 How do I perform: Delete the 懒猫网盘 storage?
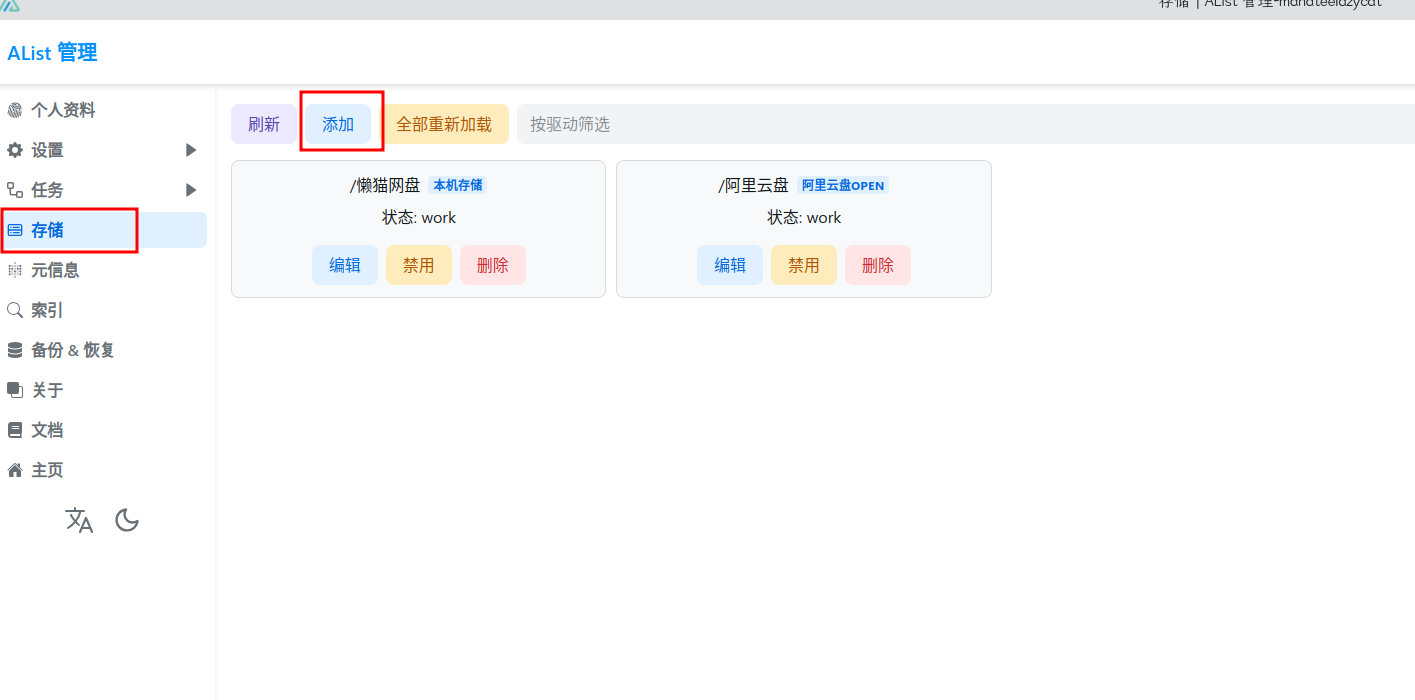493,265
